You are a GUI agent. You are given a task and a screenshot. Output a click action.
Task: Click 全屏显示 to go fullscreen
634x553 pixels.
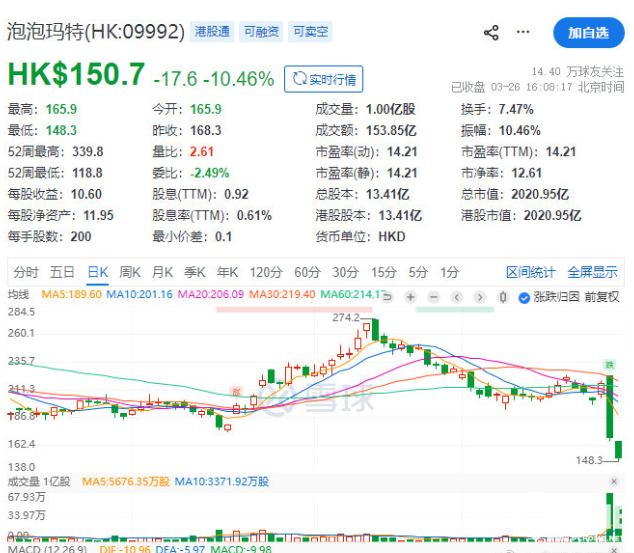click(x=592, y=272)
